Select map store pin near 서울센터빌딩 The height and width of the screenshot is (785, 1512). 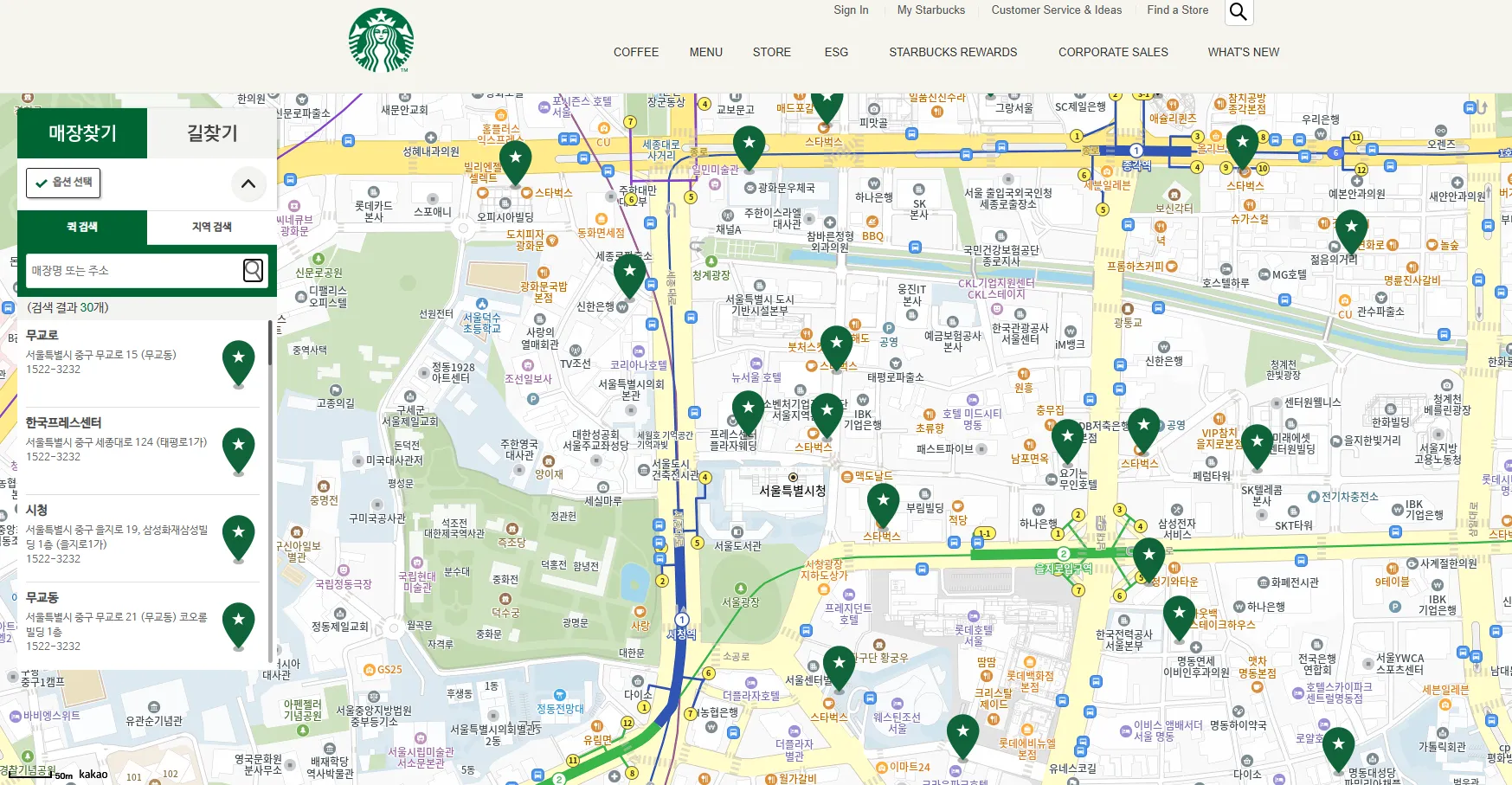[x=840, y=668]
